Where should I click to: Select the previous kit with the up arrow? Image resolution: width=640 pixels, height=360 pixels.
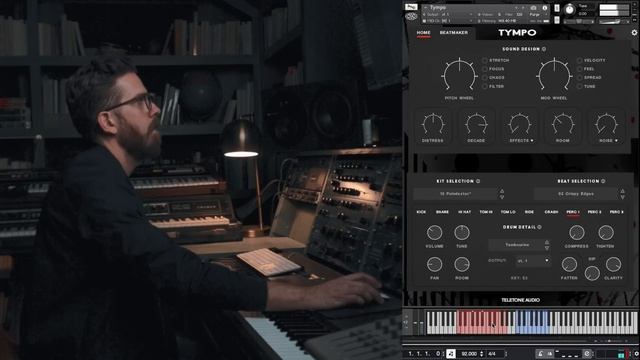point(502,191)
